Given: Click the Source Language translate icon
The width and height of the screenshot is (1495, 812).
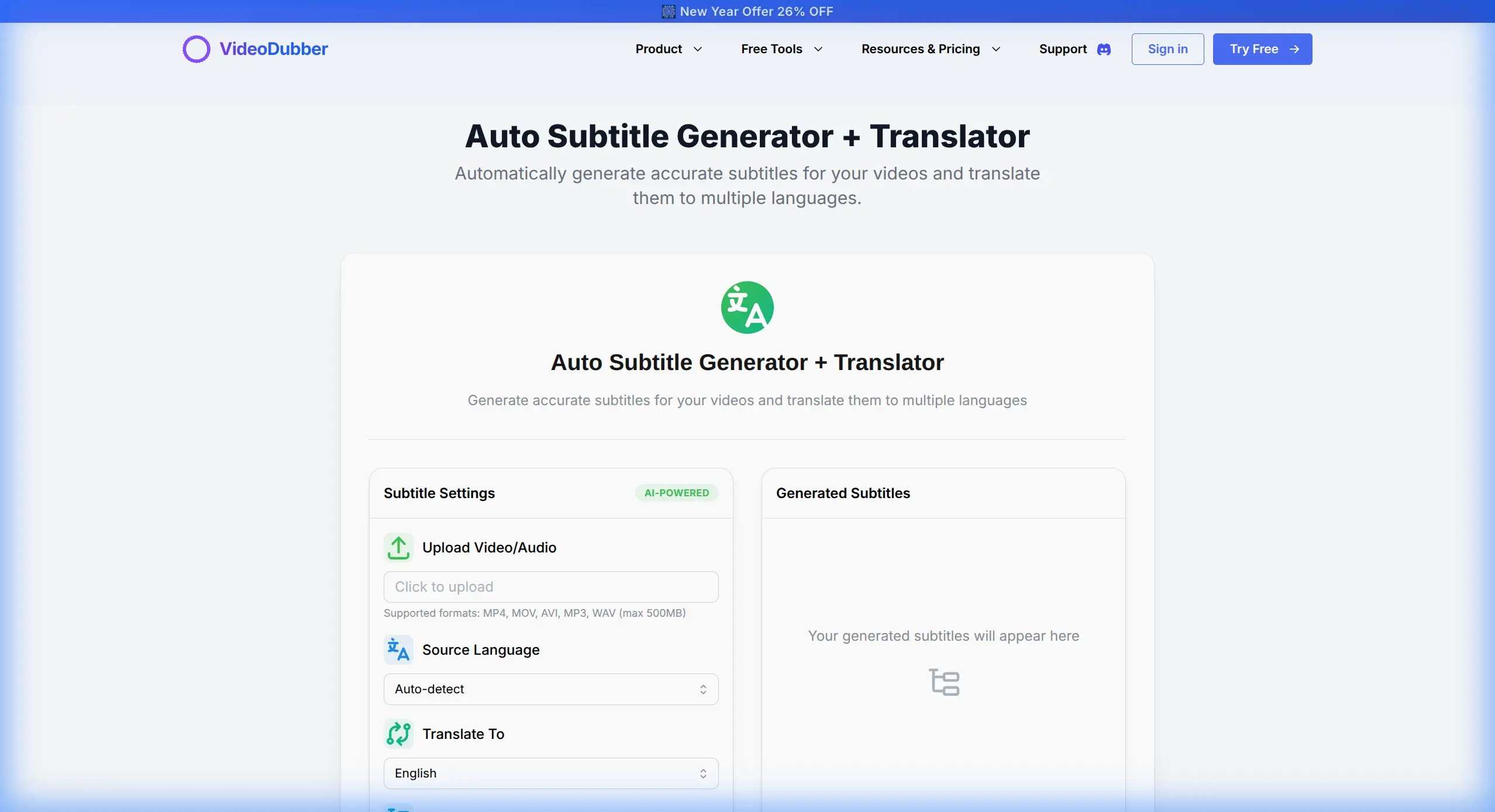Looking at the screenshot, I should point(398,649).
